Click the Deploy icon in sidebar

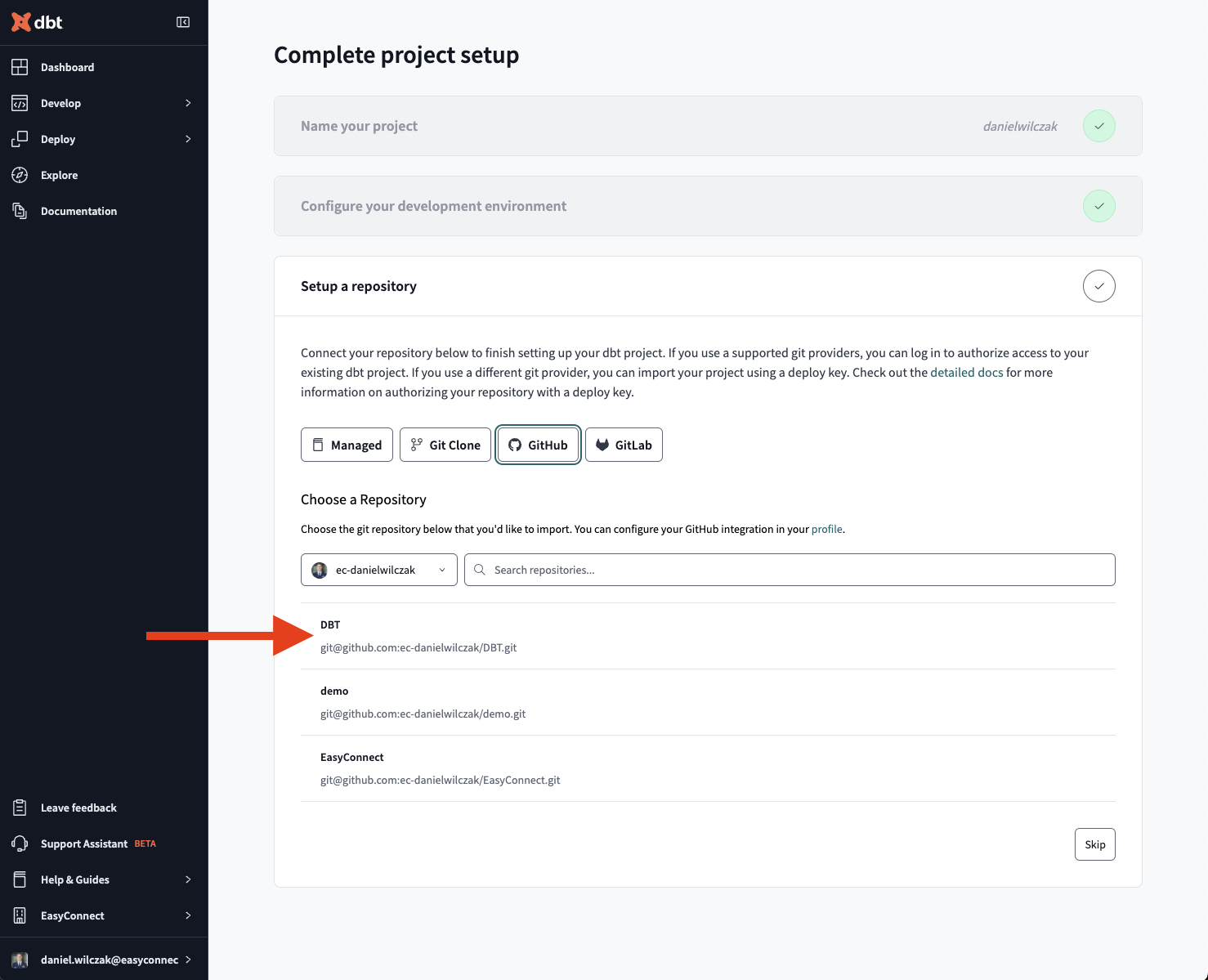point(20,139)
